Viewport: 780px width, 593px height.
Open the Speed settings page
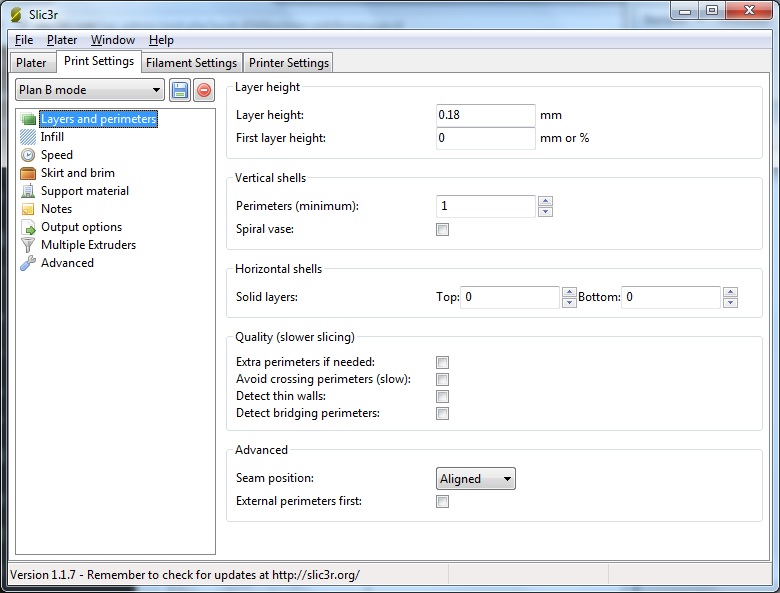pos(57,155)
